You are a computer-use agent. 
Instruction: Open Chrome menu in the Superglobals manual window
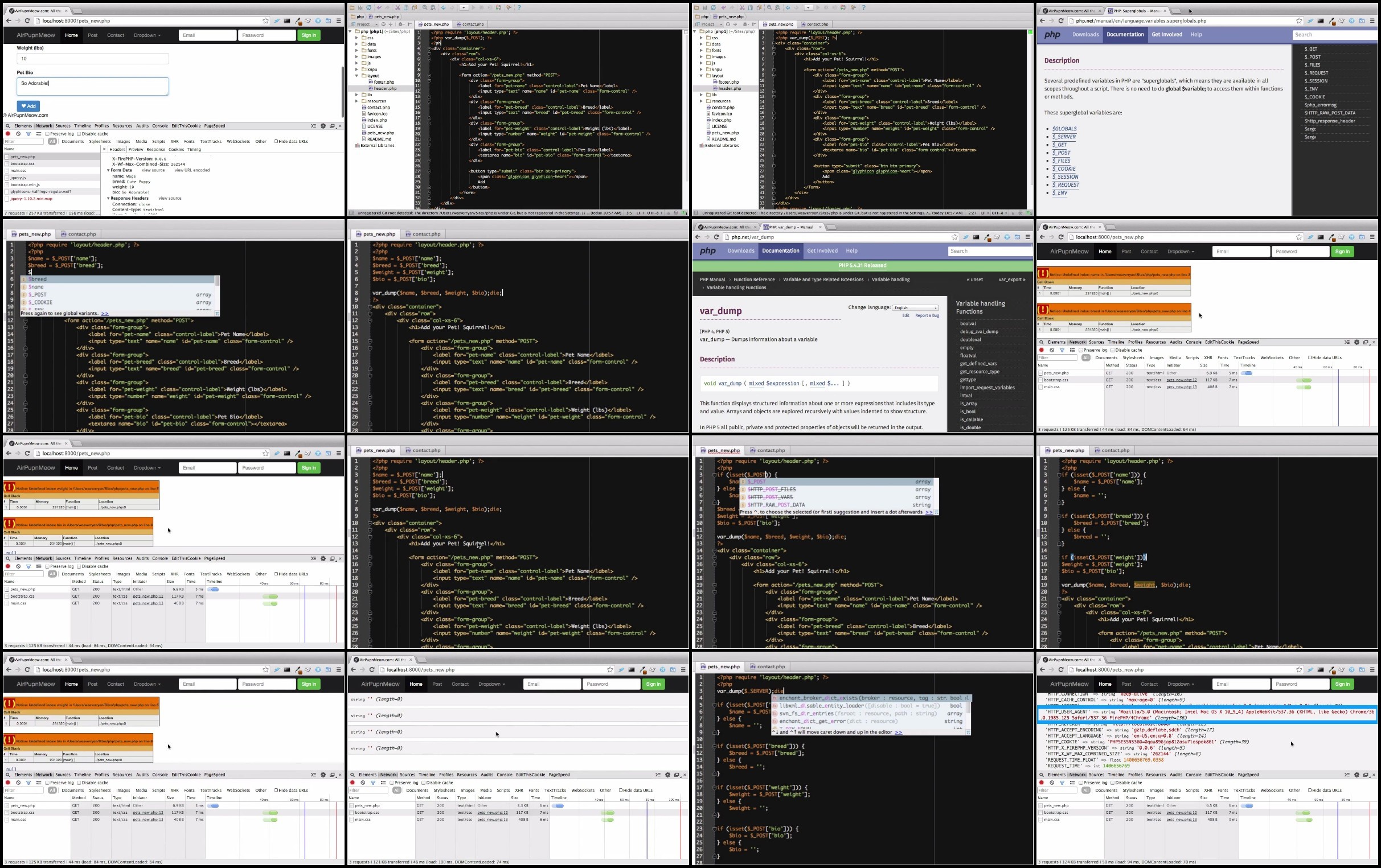(x=1372, y=20)
